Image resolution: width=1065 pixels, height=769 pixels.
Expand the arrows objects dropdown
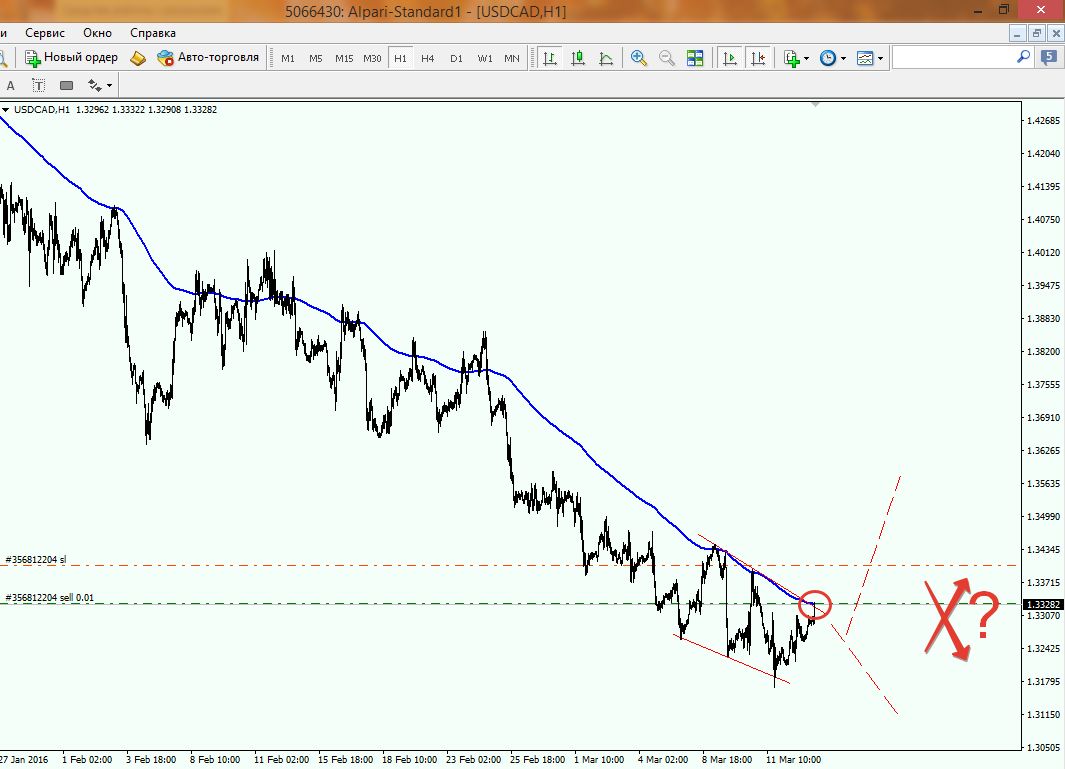pyautogui.click(x=109, y=86)
